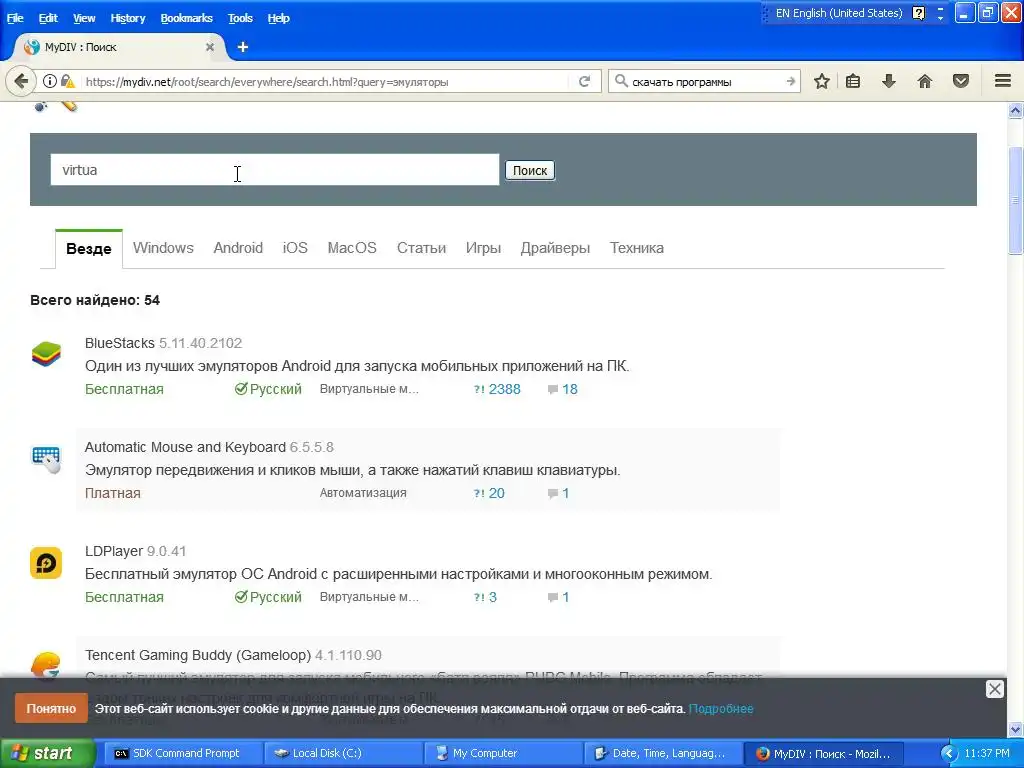Show site information via the info icon
The width and height of the screenshot is (1024, 768).
pyautogui.click(x=50, y=82)
